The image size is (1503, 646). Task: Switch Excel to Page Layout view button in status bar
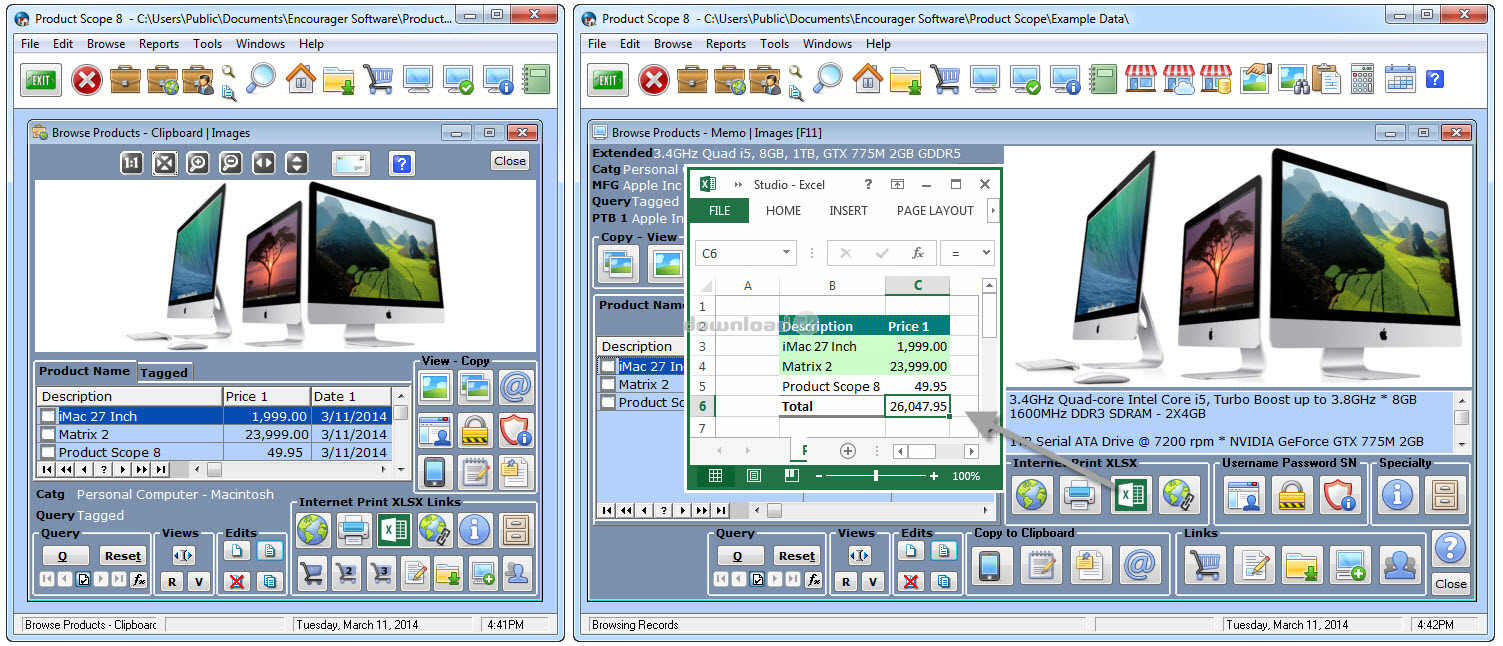point(754,476)
